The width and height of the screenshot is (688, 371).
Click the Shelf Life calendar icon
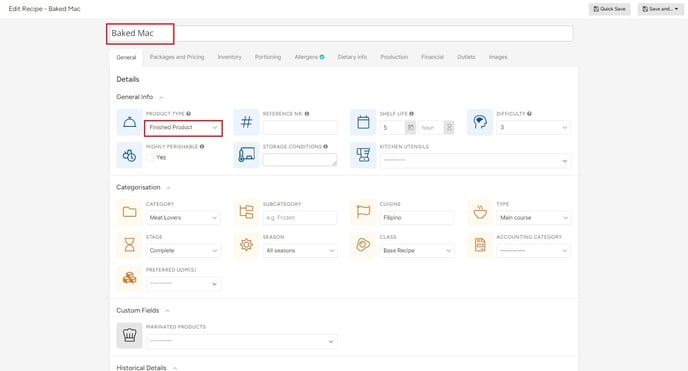point(363,122)
